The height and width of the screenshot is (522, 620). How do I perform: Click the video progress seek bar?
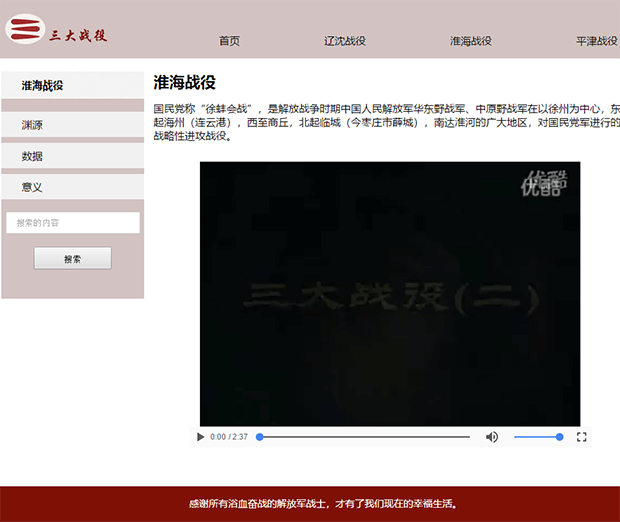pyautogui.click(x=364, y=437)
